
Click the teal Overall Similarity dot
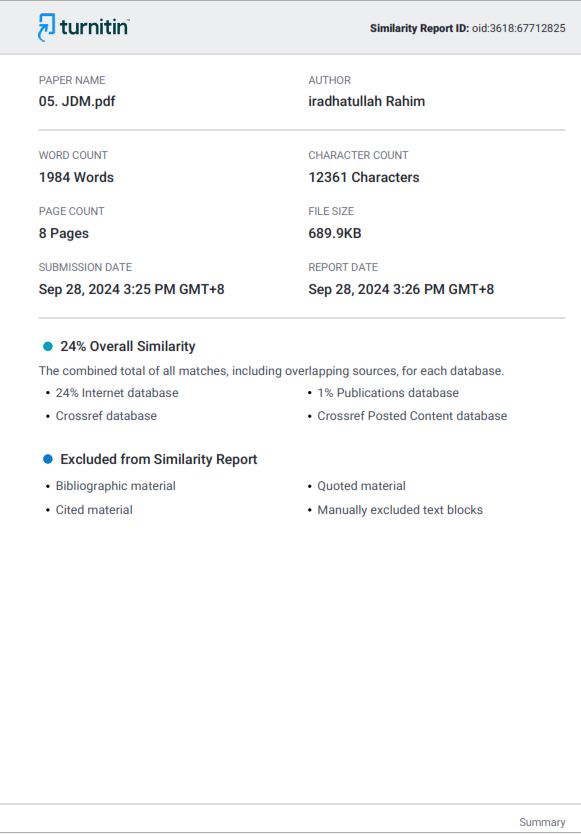pyautogui.click(x=48, y=346)
